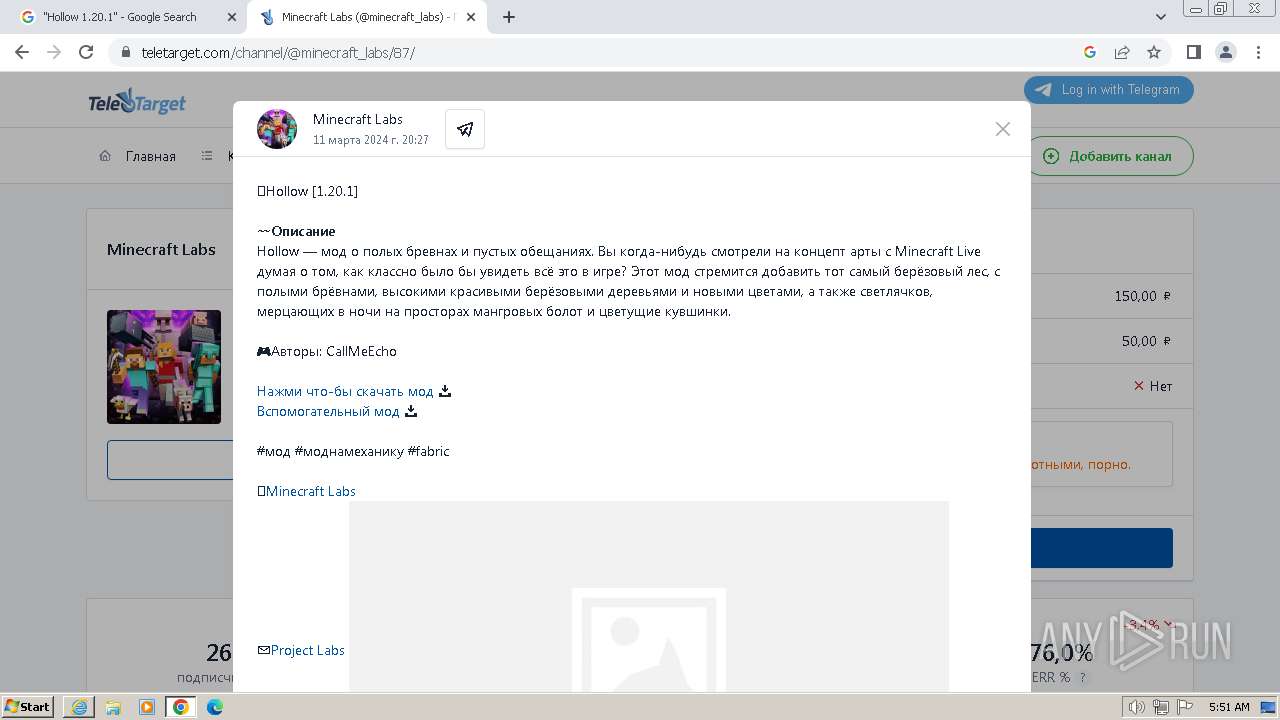The image size is (1280, 720).
Task: Click the Minecraft Labs title on background page
Action: pos(161,250)
